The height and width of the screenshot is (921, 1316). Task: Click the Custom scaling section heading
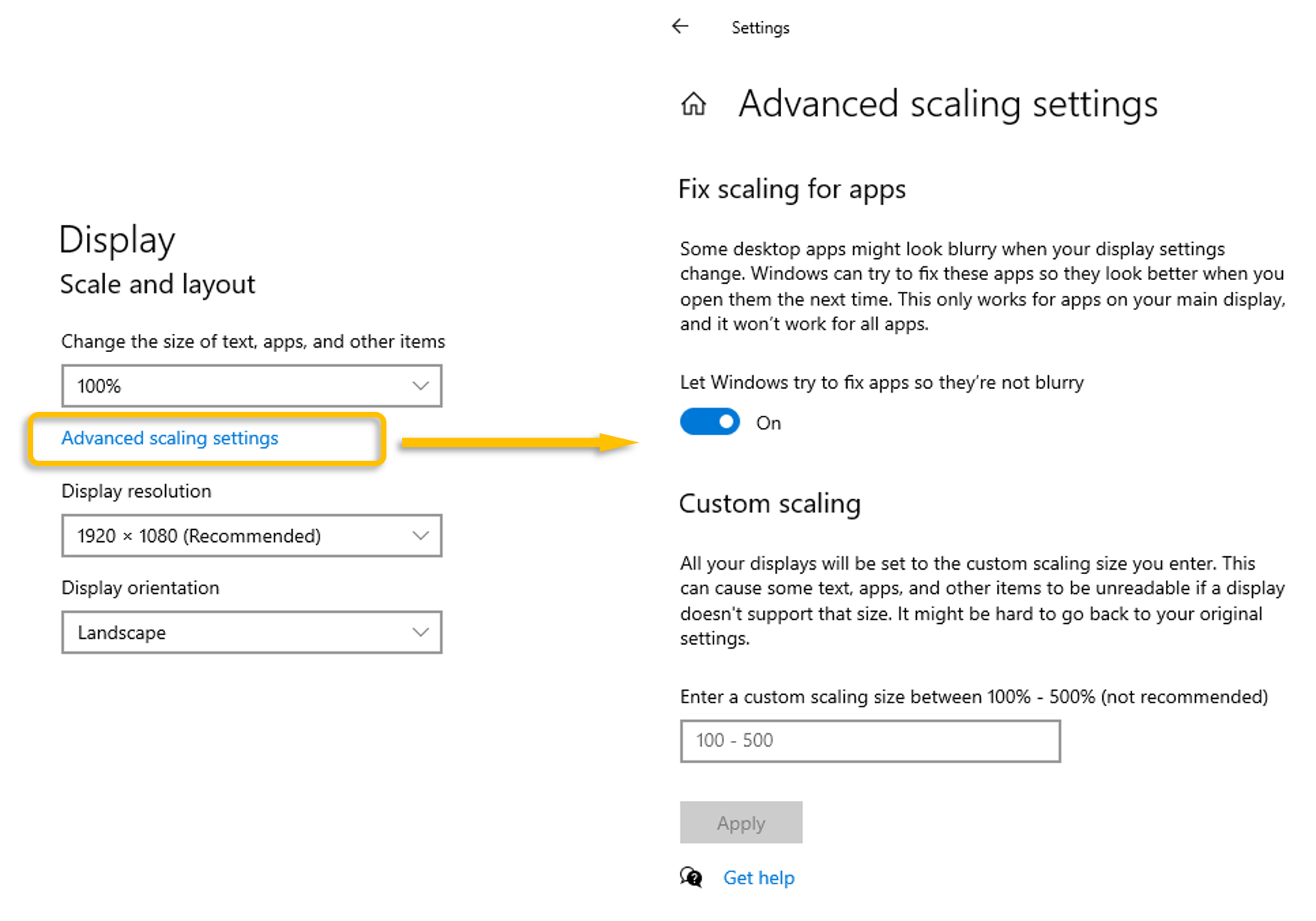coord(769,503)
